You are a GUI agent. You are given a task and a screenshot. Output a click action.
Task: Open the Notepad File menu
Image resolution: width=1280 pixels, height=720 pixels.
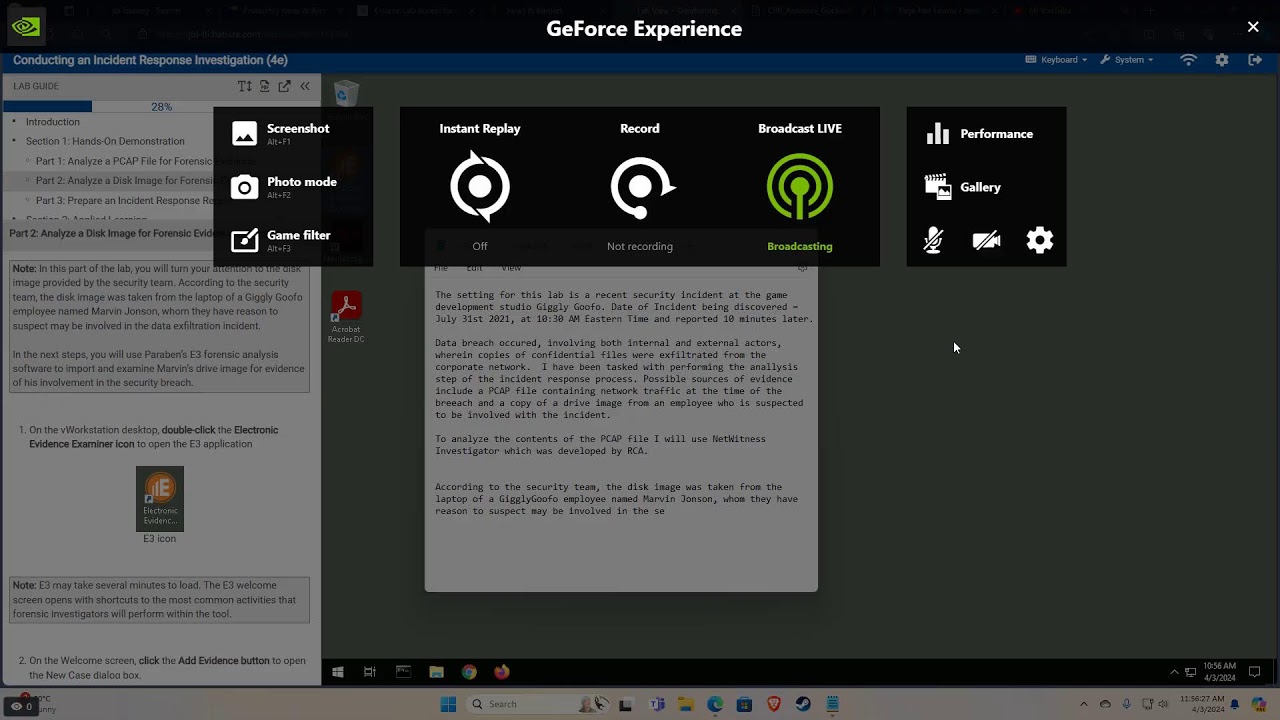[441, 268]
